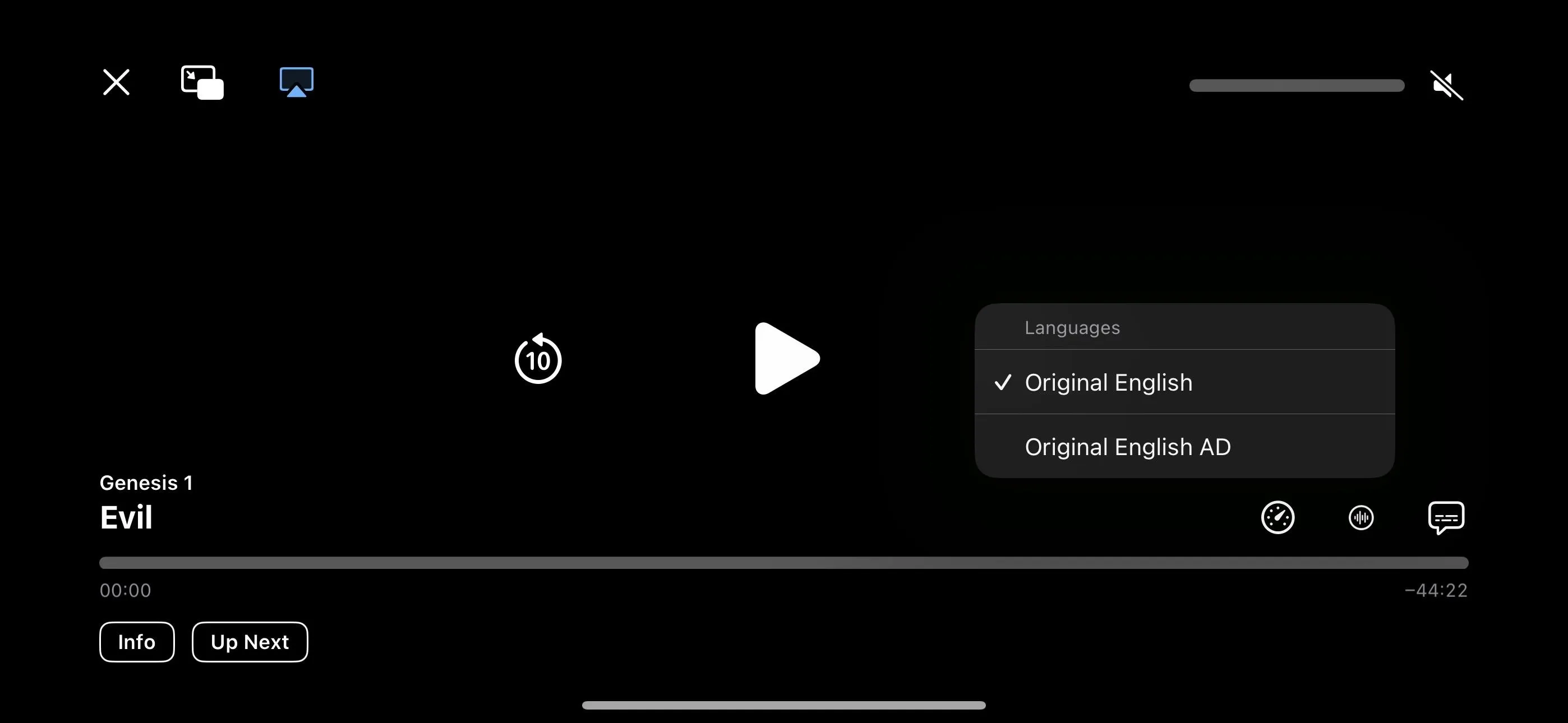Image resolution: width=1568 pixels, height=723 pixels.
Task: Collapse the Languages panel overlay
Action: click(1362, 518)
